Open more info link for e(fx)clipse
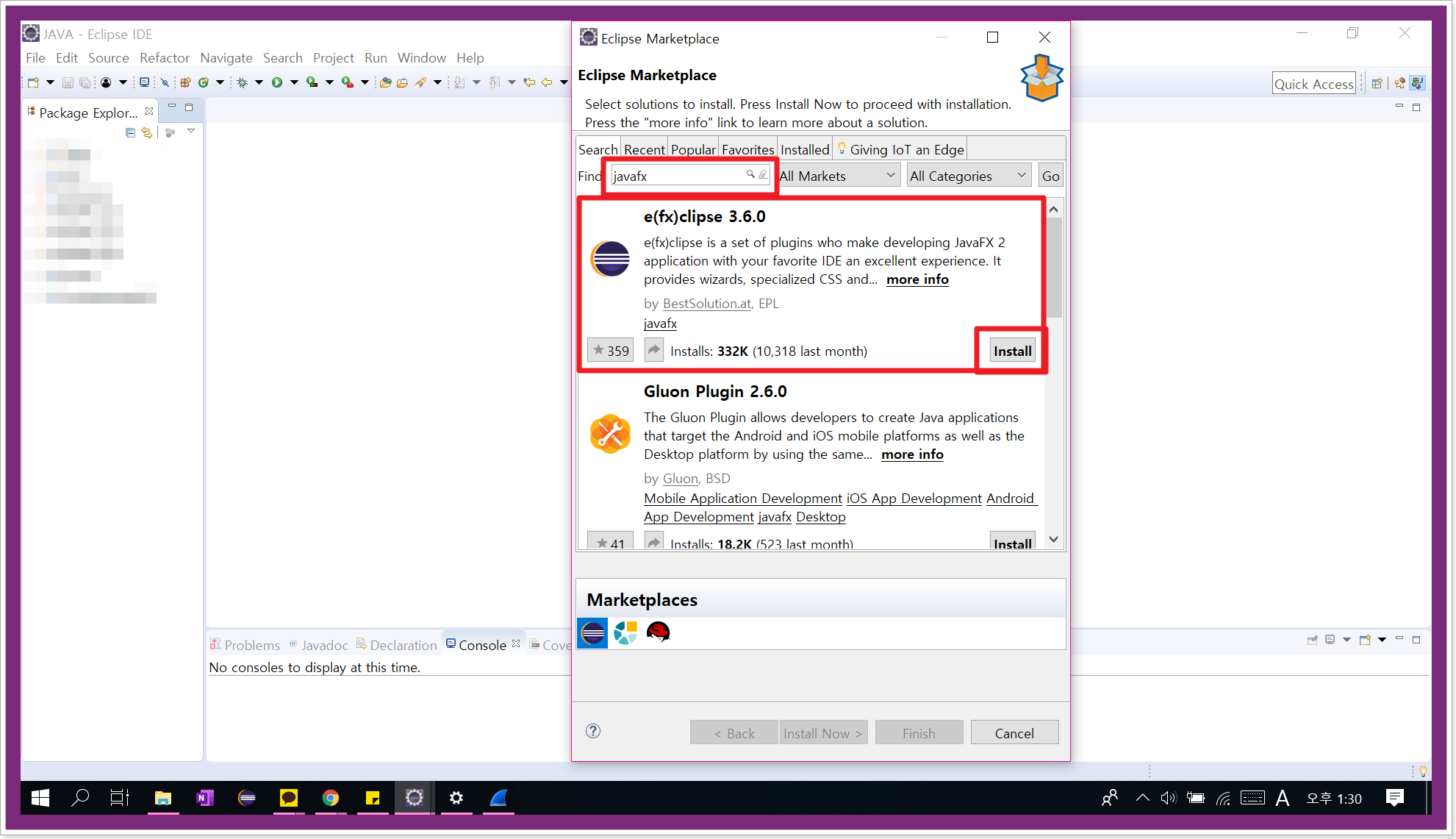This screenshot has height=839, width=1456. tap(917, 279)
